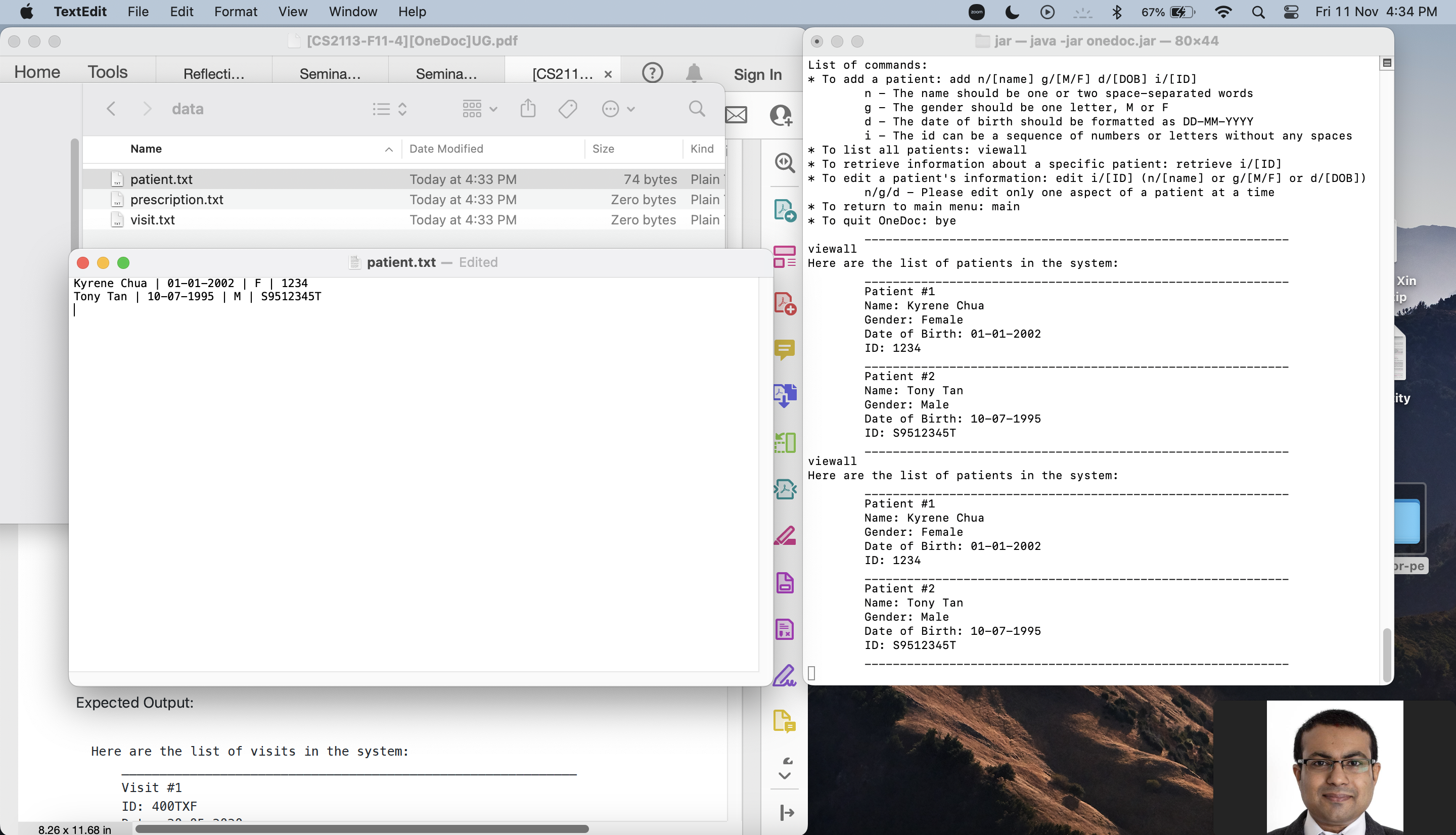Open the Redact pink pen tool
The image size is (1456, 835).
(x=784, y=536)
